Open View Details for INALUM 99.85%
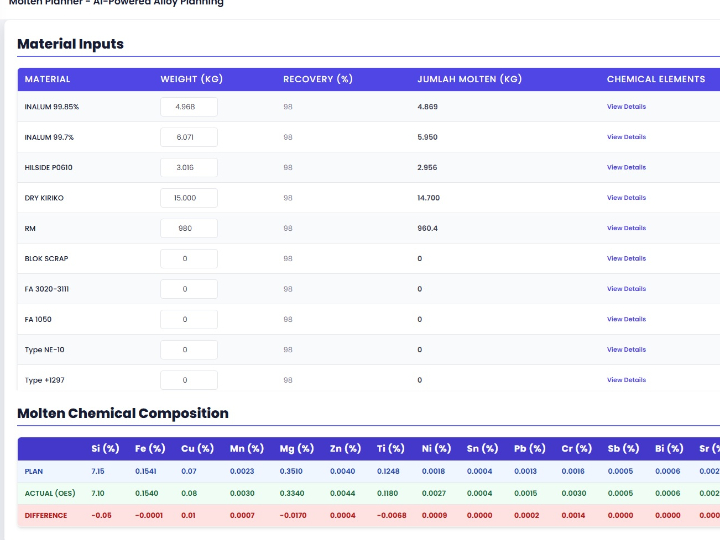This screenshot has width=720, height=540. (x=626, y=107)
